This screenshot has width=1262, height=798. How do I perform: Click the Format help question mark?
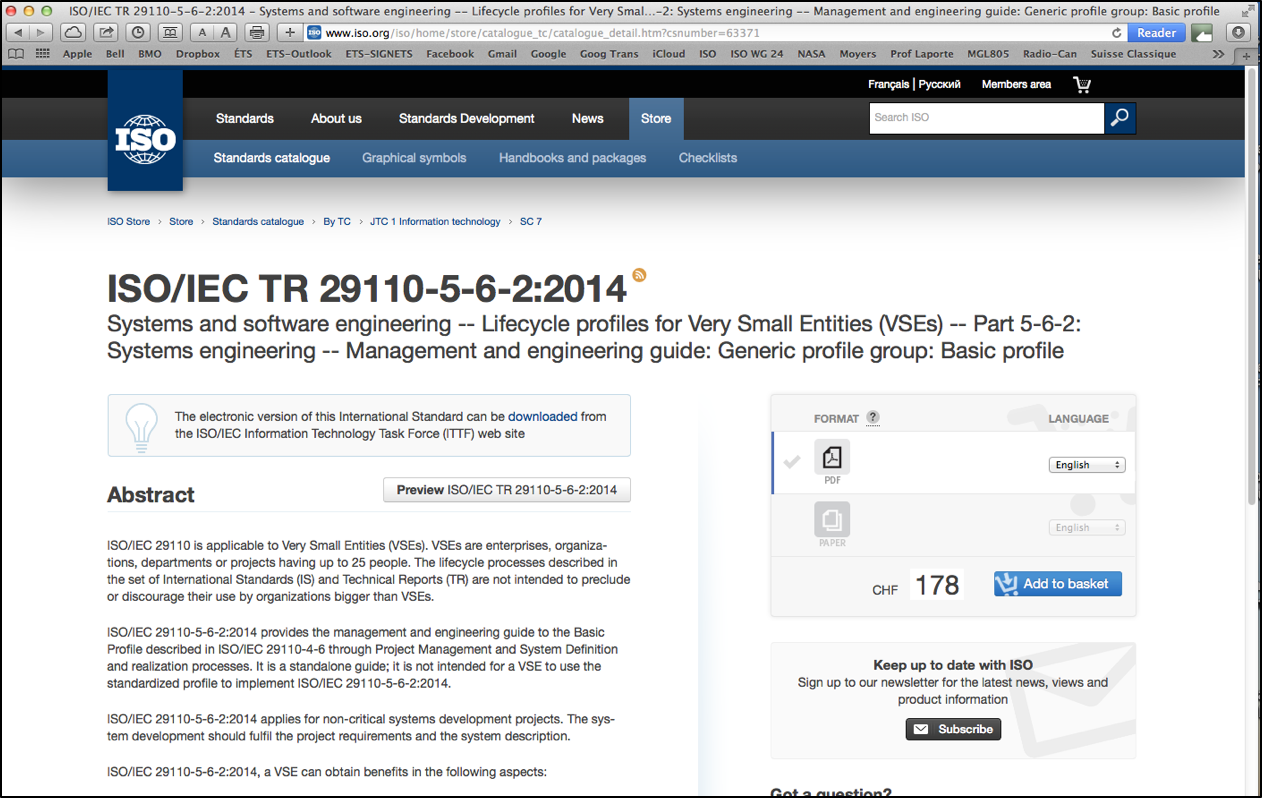click(873, 418)
